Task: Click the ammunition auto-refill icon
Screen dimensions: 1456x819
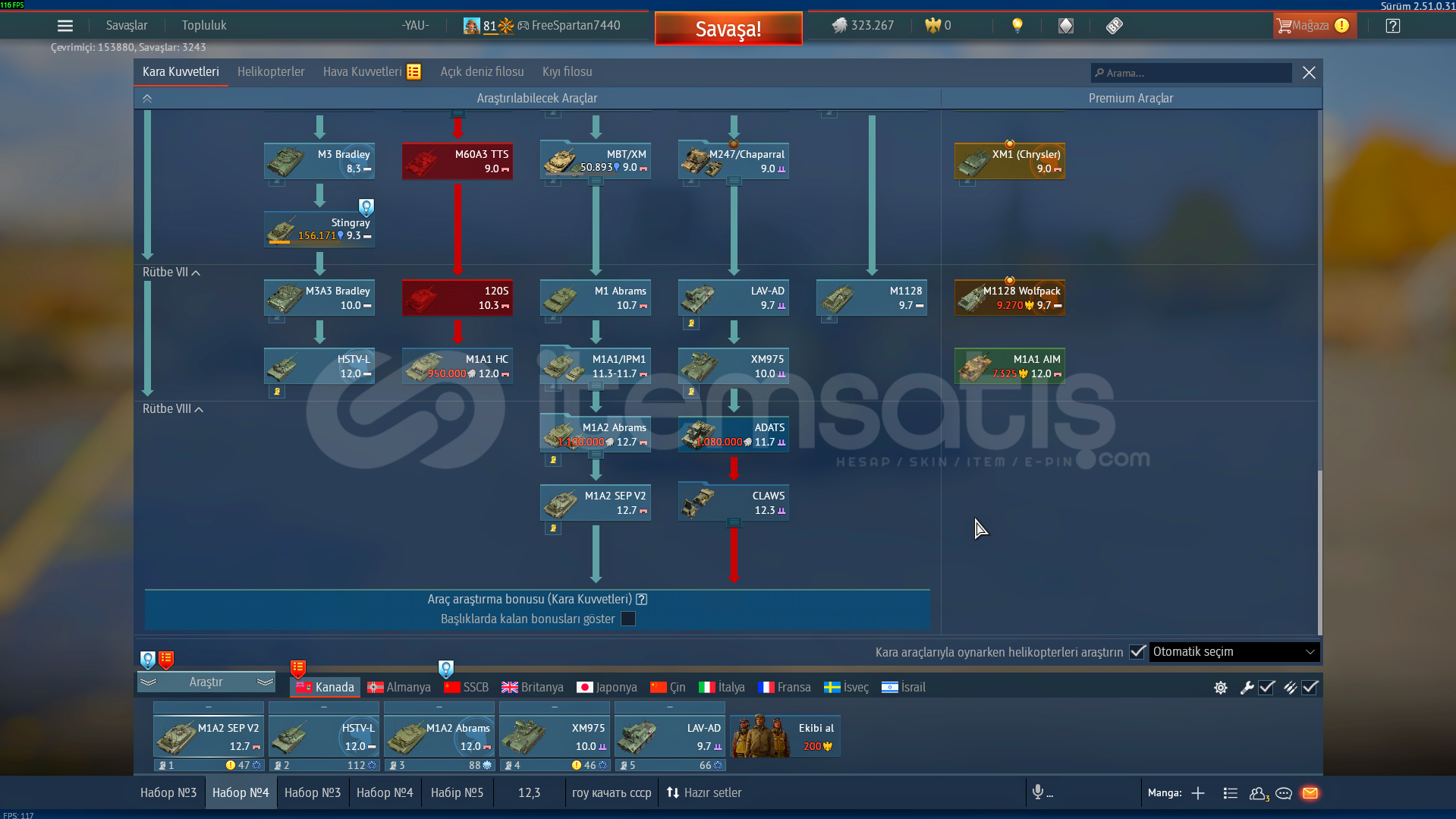Action: tap(1290, 688)
